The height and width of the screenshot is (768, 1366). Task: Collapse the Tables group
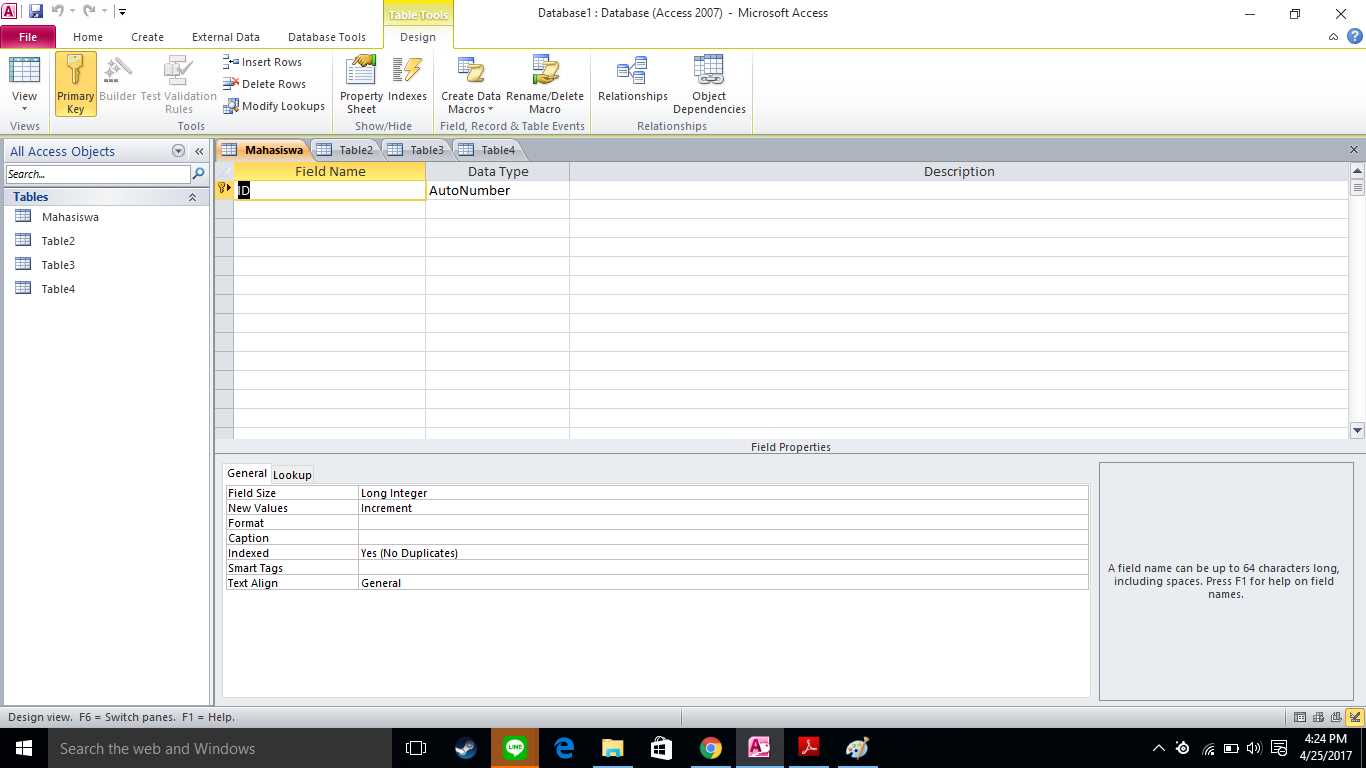coord(192,198)
